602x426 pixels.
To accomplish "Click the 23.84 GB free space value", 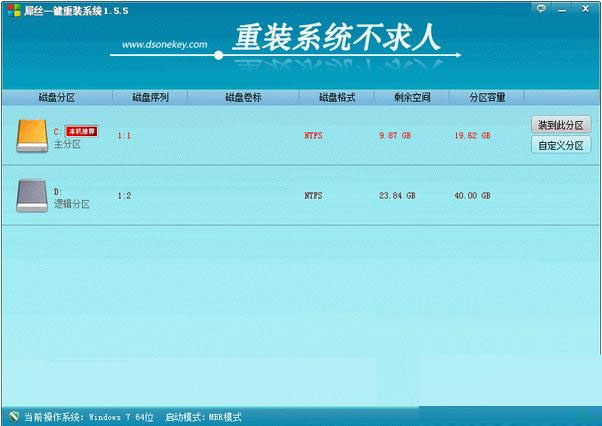I will pos(397,196).
